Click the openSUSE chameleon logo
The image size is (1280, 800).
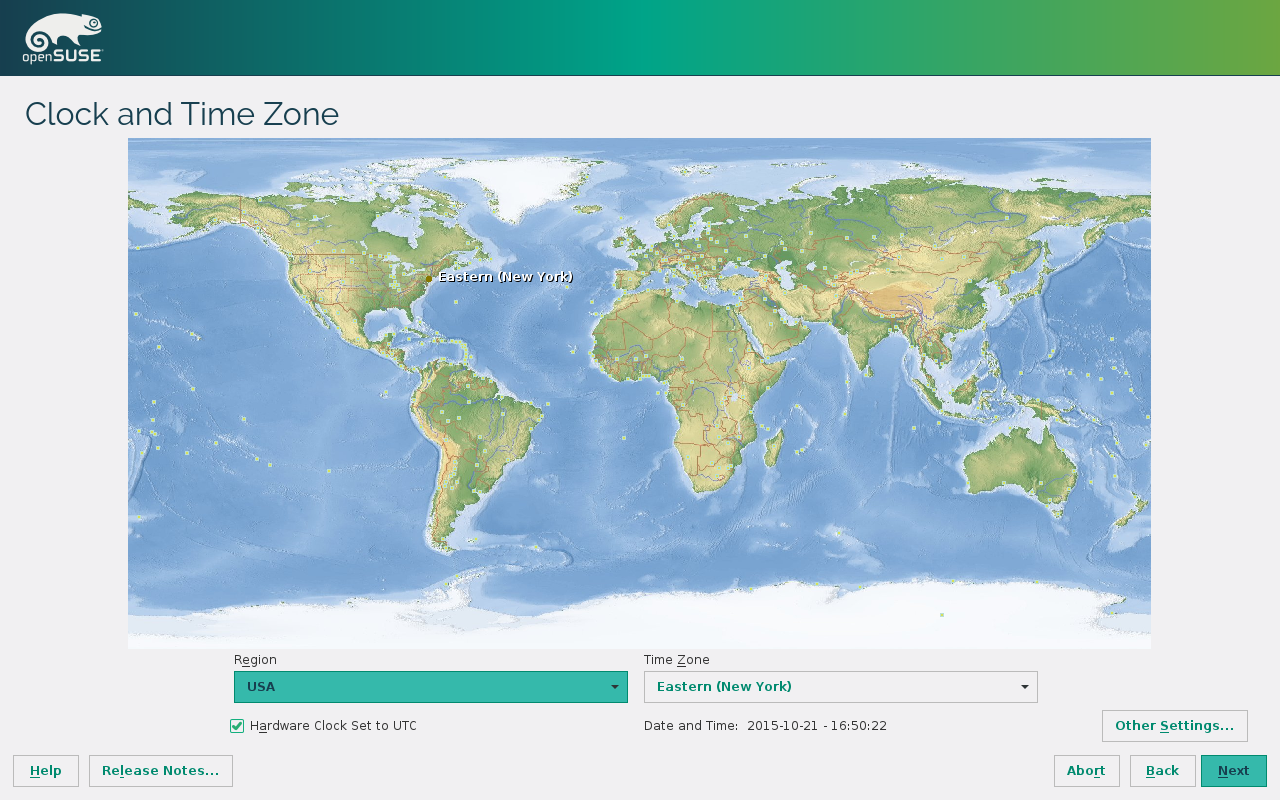62,38
